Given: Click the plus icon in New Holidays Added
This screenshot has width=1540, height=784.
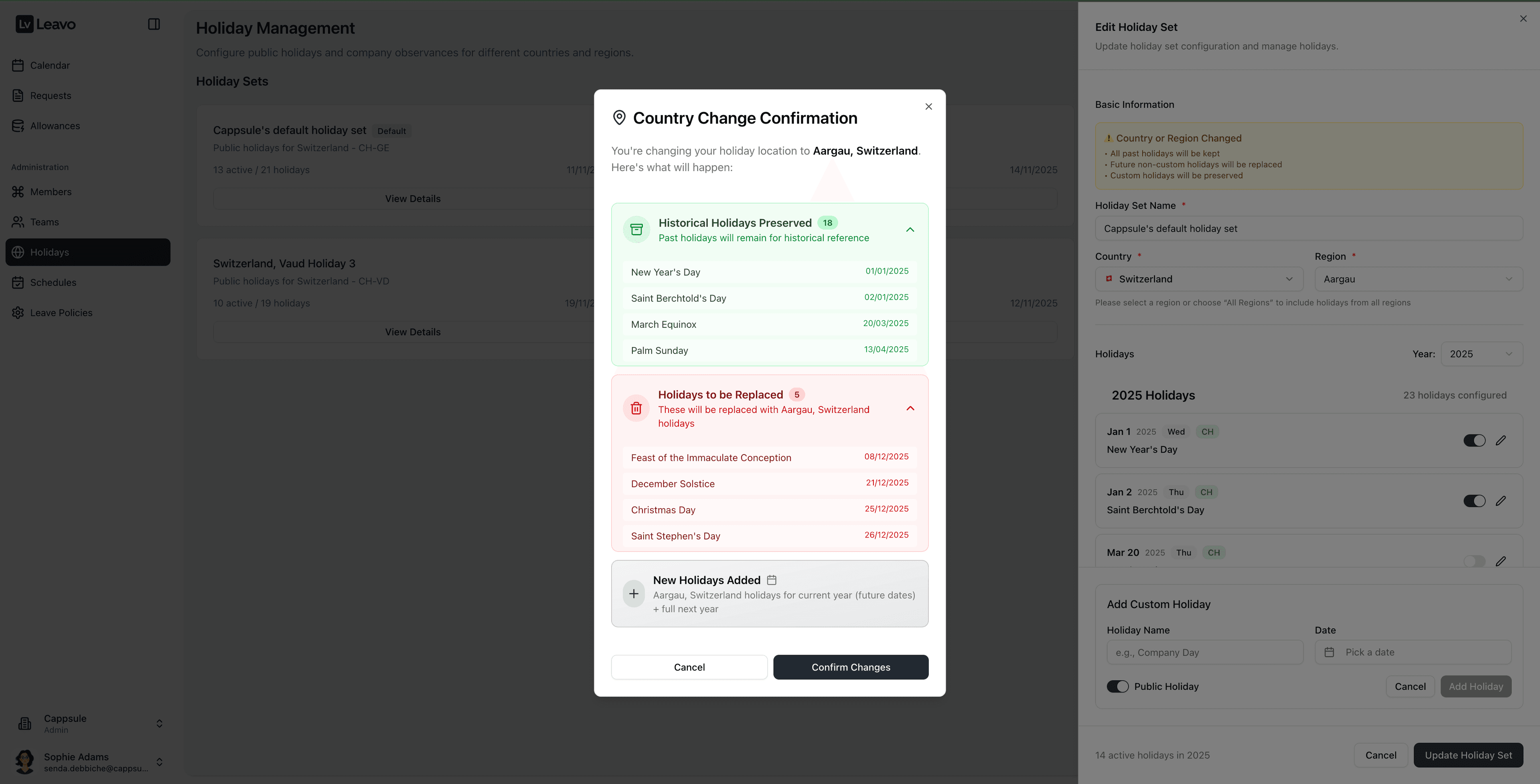Looking at the screenshot, I should point(634,593).
